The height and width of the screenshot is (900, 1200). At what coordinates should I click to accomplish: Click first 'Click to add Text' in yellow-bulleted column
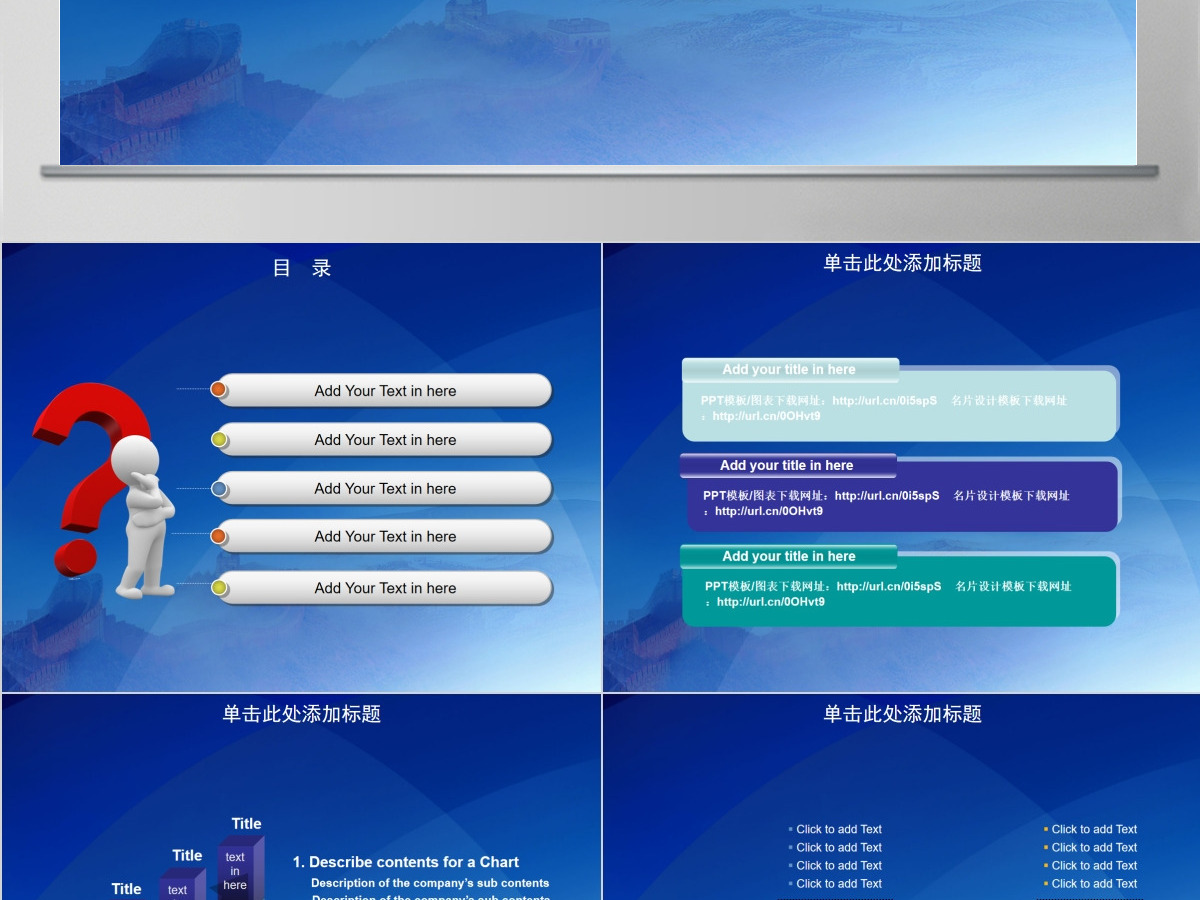pos(1094,829)
